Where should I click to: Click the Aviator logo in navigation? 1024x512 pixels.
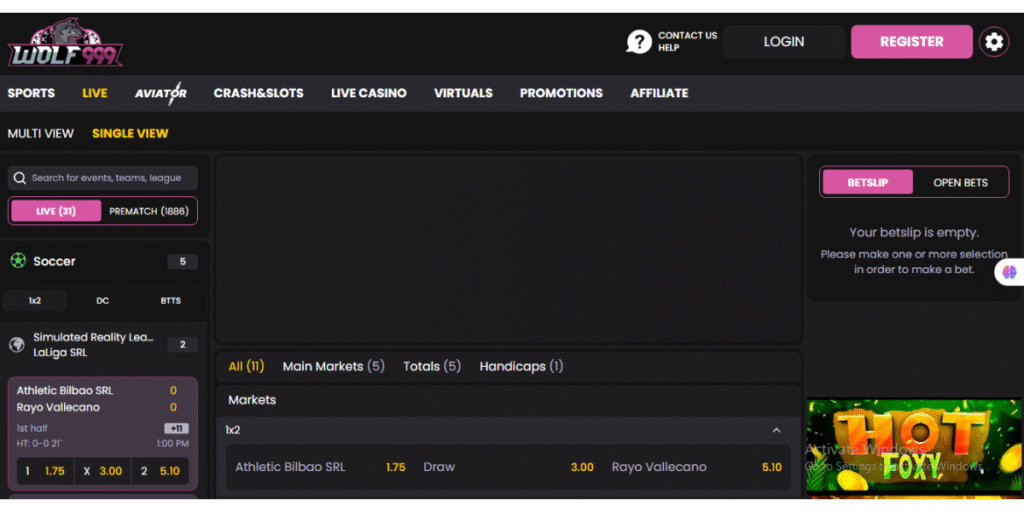pyautogui.click(x=161, y=93)
